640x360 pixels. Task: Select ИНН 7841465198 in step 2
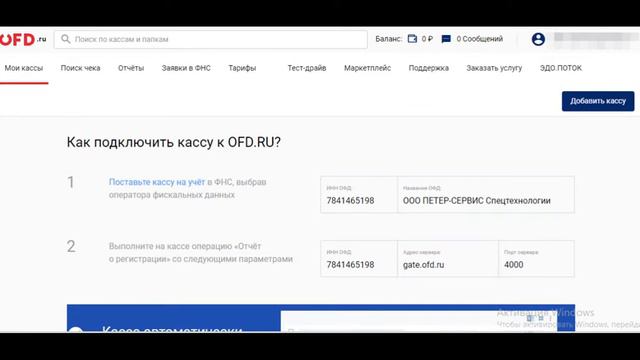pyautogui.click(x=350, y=264)
